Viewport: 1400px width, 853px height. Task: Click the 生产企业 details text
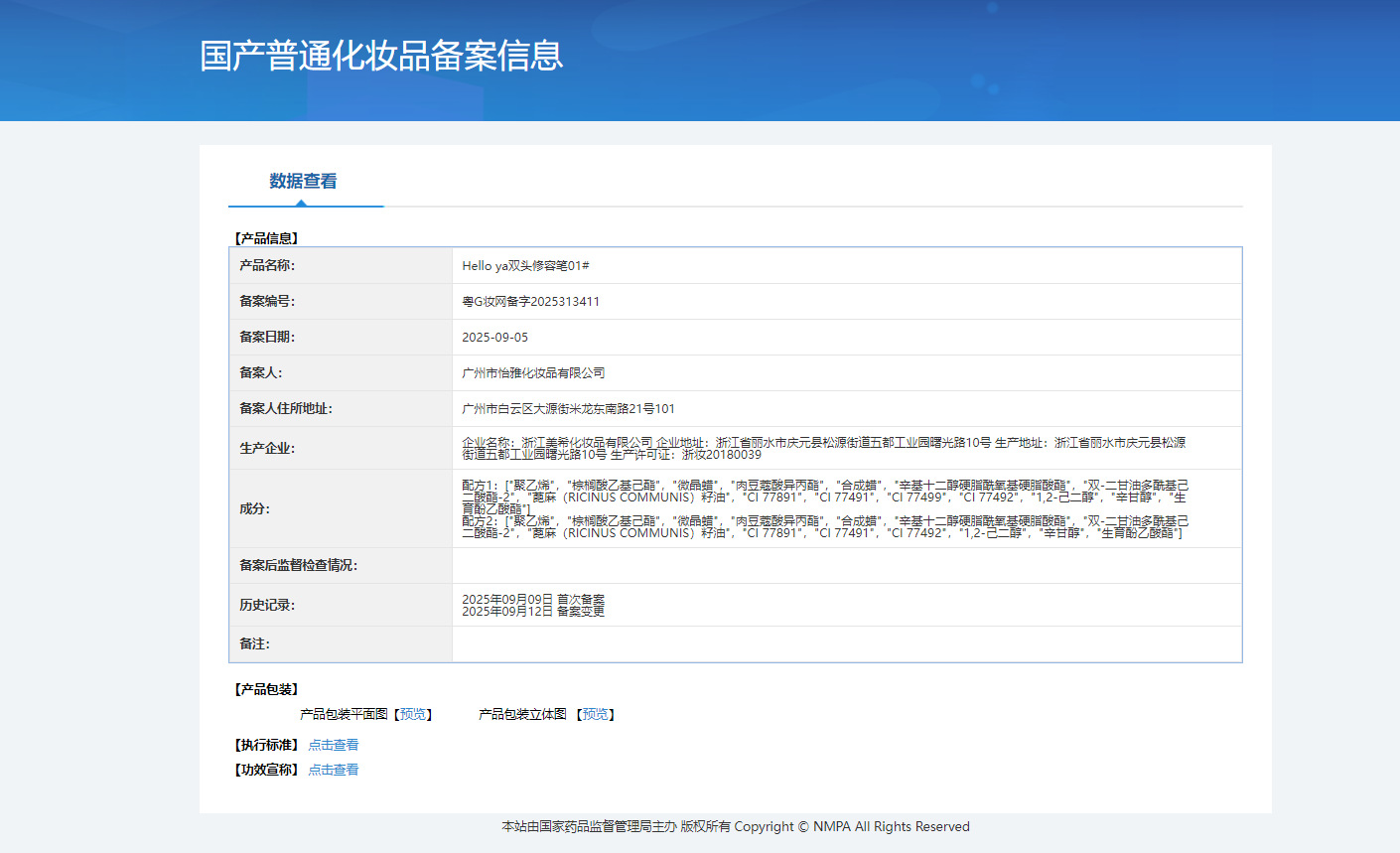click(824, 448)
